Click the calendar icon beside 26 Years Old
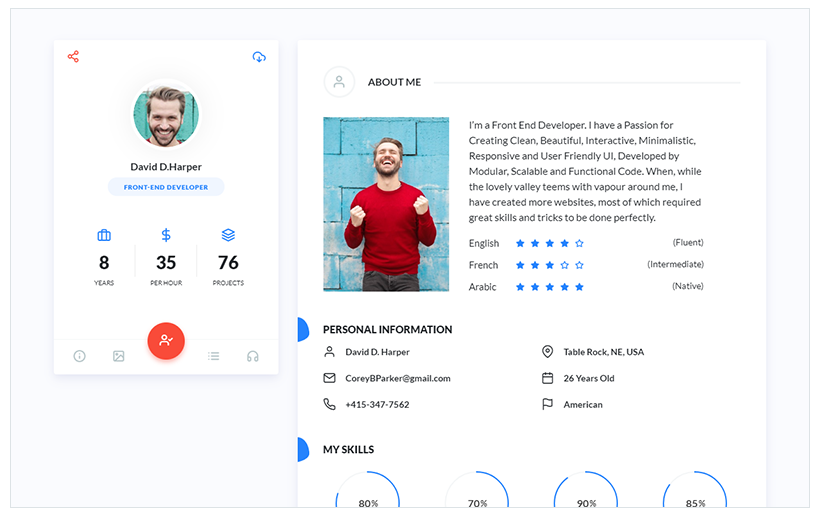This screenshot has height=521, width=818. coord(547,378)
